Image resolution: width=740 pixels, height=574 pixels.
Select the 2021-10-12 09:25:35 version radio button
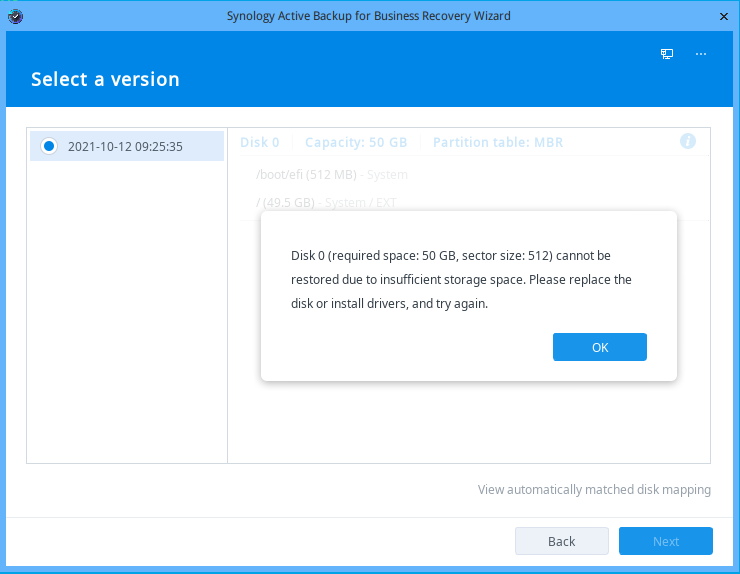(x=49, y=146)
